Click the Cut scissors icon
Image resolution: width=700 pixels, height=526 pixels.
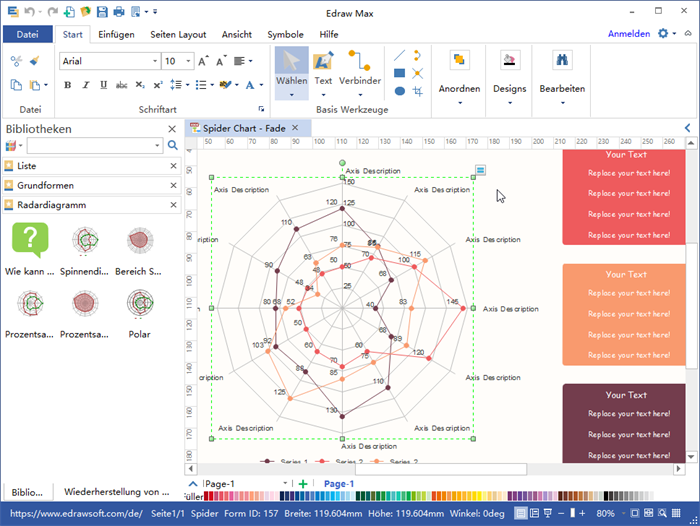point(16,61)
